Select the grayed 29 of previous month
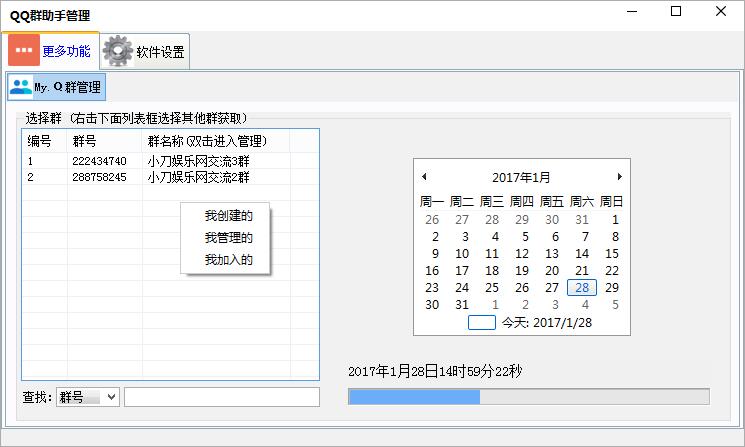Screen dimensions: 745x447 coord(522,219)
